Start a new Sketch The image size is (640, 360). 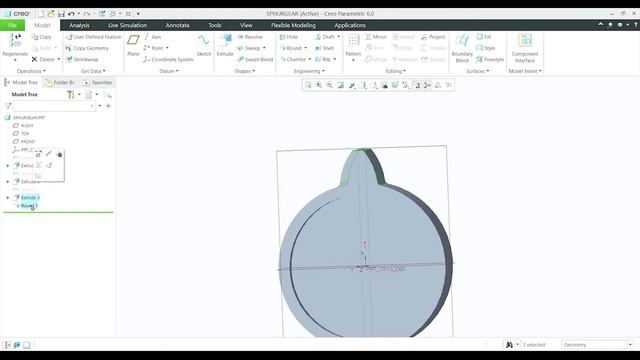click(x=204, y=45)
